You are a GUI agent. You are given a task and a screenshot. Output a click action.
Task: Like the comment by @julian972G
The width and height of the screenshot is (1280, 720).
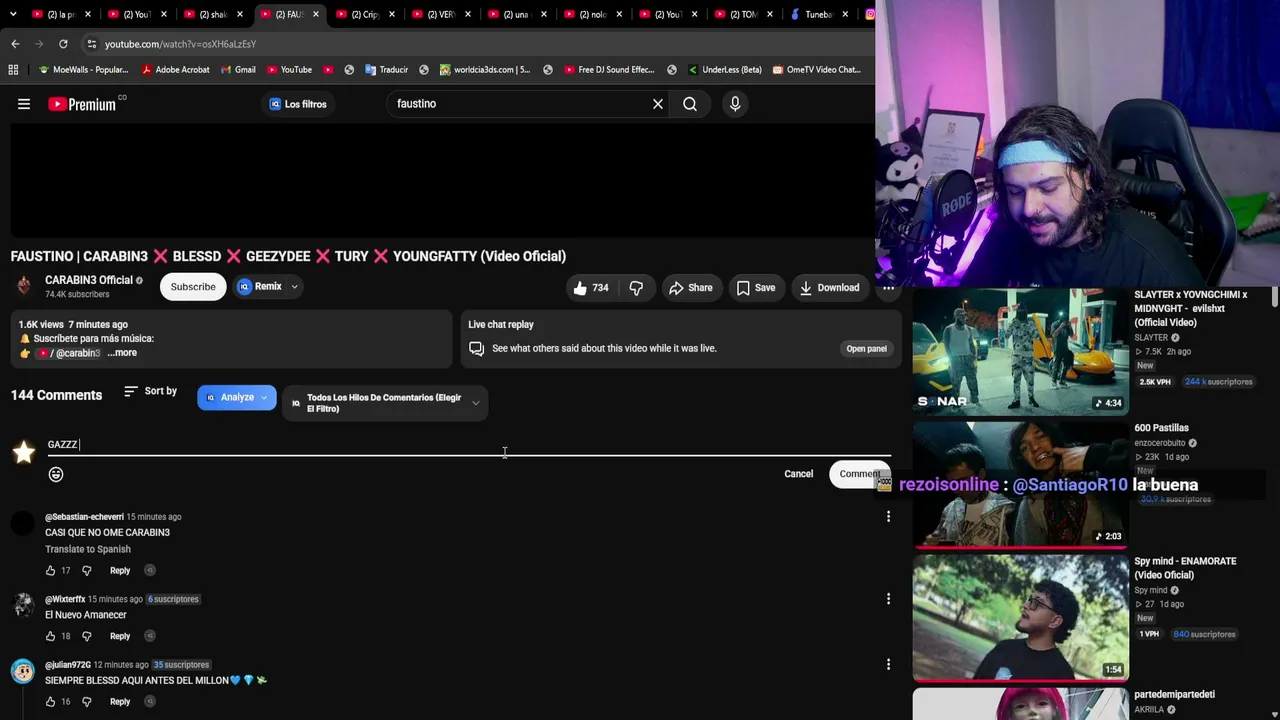tap(50, 702)
